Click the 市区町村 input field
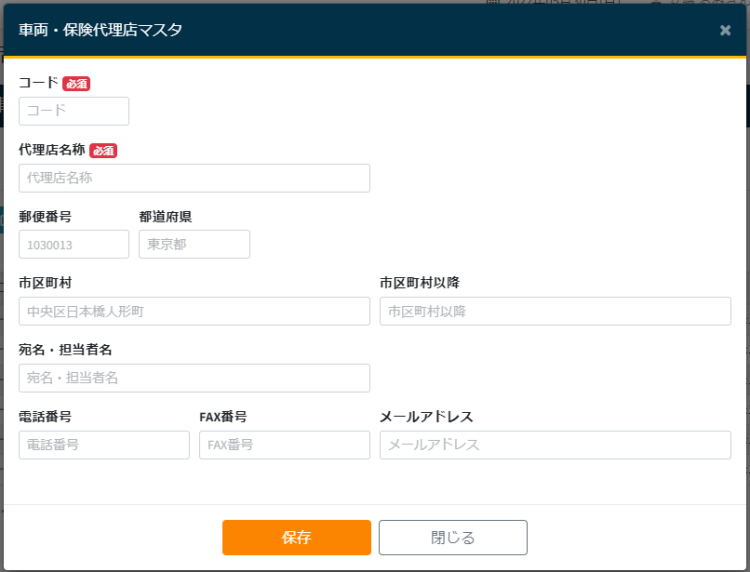This screenshot has height=572, width=750. point(194,311)
